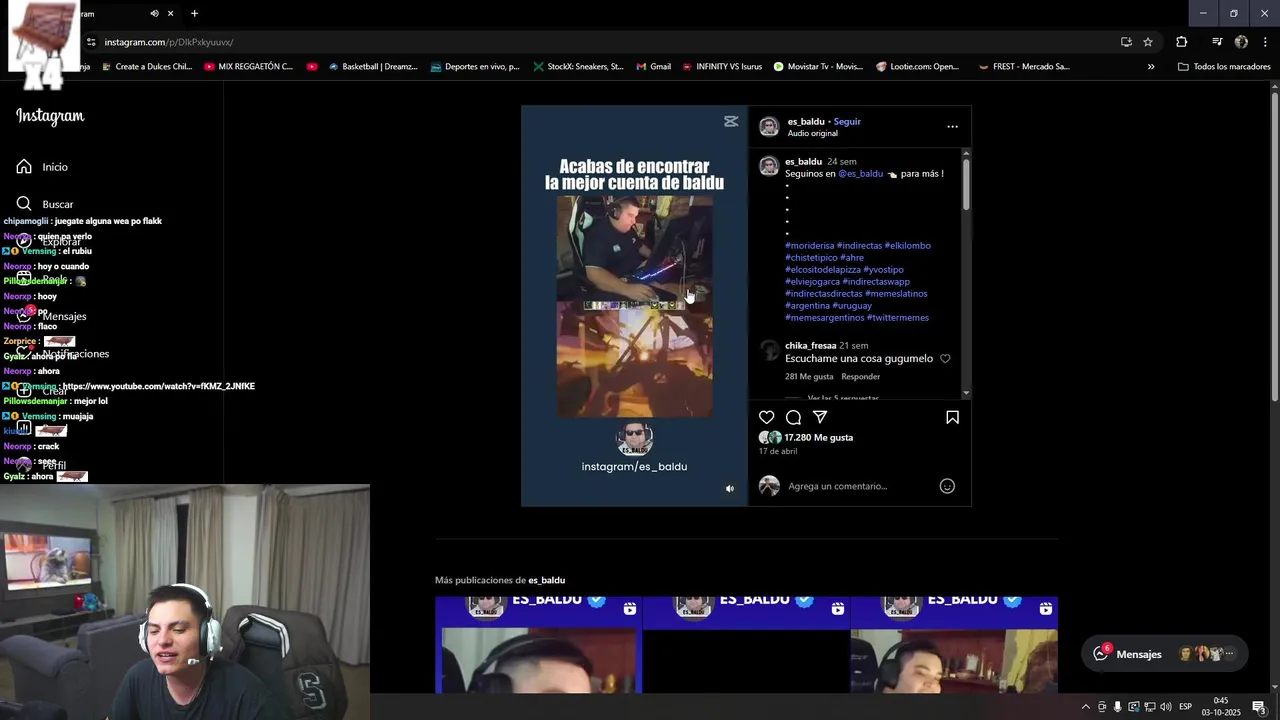The width and height of the screenshot is (1280, 720).
Task: Open FREST - Mercado bookmark
Action: coord(1024,67)
